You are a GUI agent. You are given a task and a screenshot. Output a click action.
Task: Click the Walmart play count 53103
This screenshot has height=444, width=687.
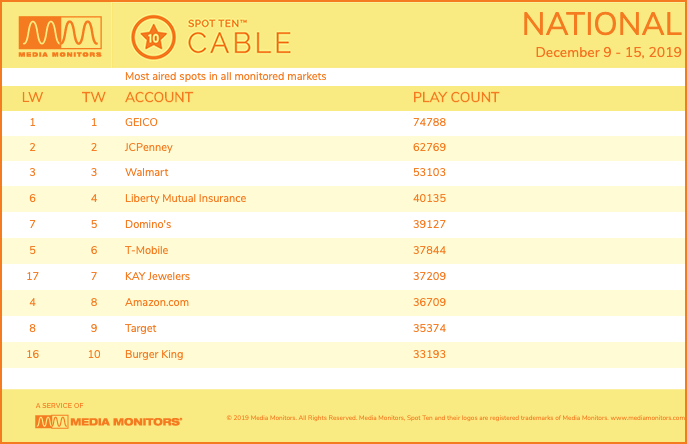[x=429, y=172]
